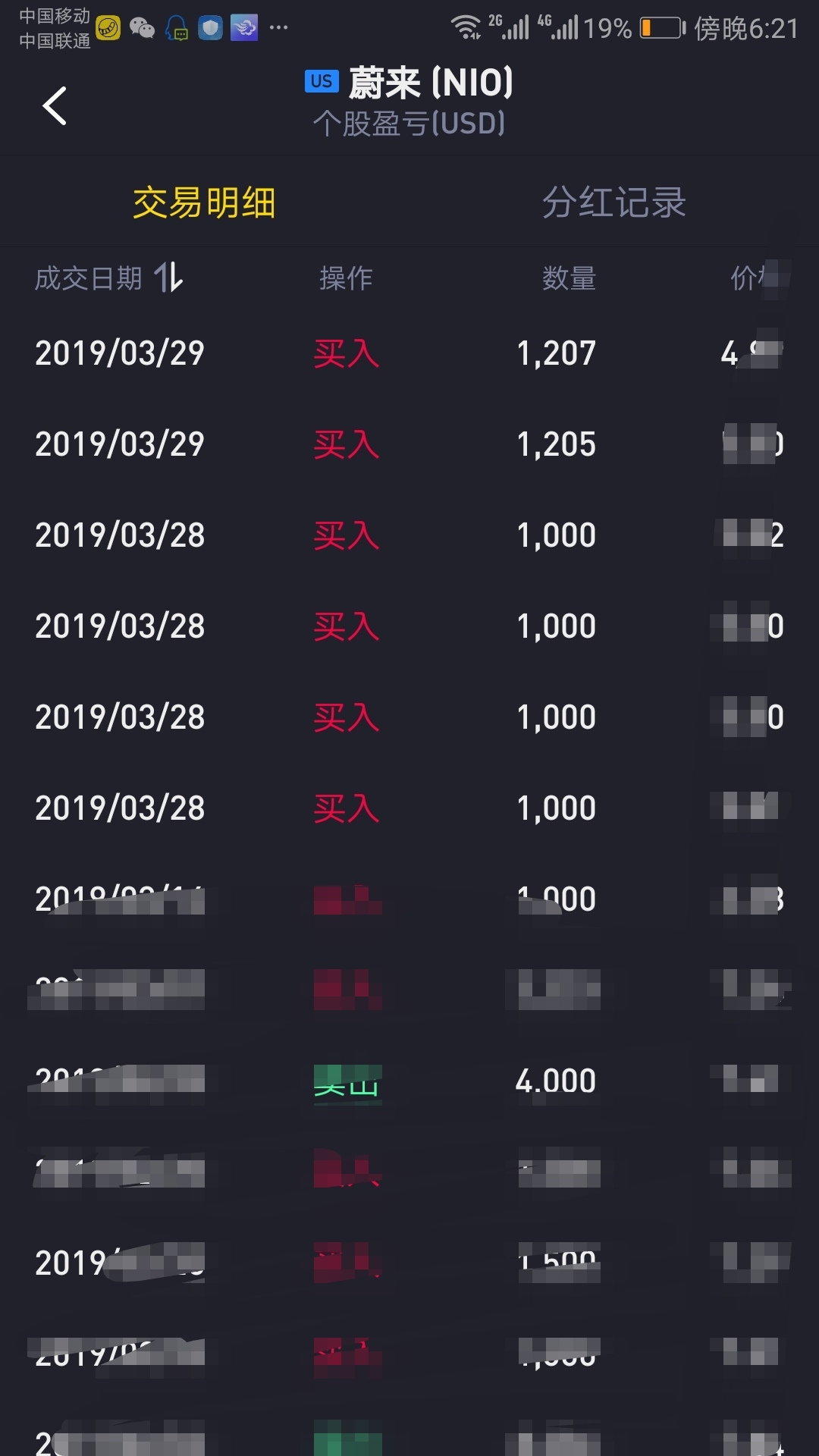Tap the back arrow
Screen dimensions: 819x1456
[55, 105]
